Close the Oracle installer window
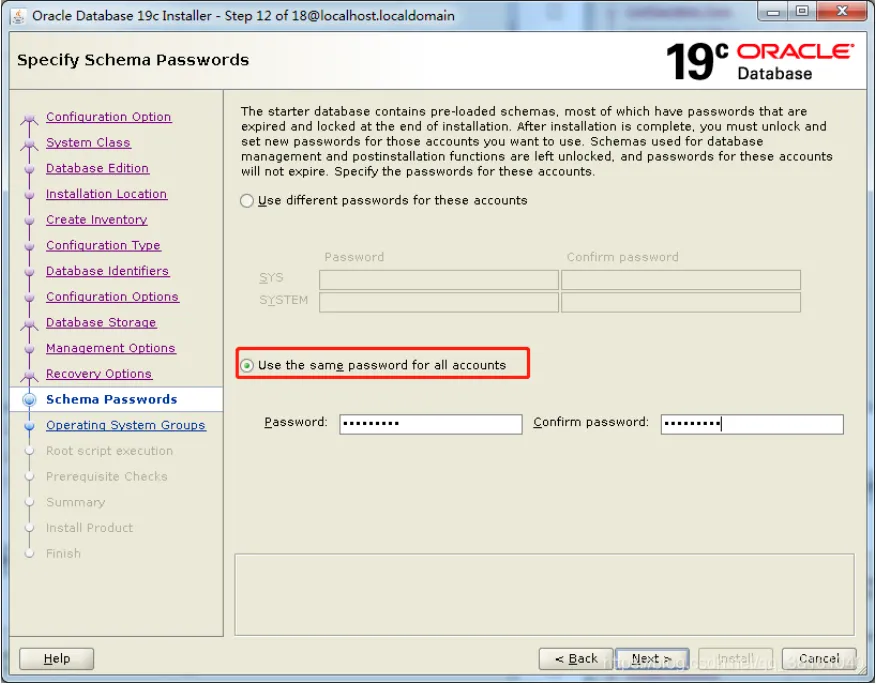The height and width of the screenshot is (685, 876). coord(841,12)
